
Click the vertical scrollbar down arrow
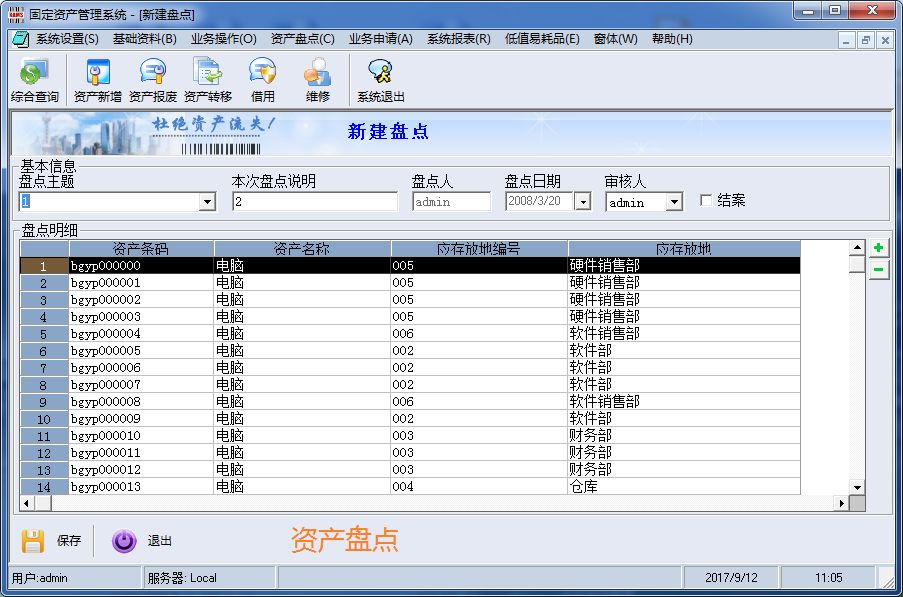click(856, 486)
